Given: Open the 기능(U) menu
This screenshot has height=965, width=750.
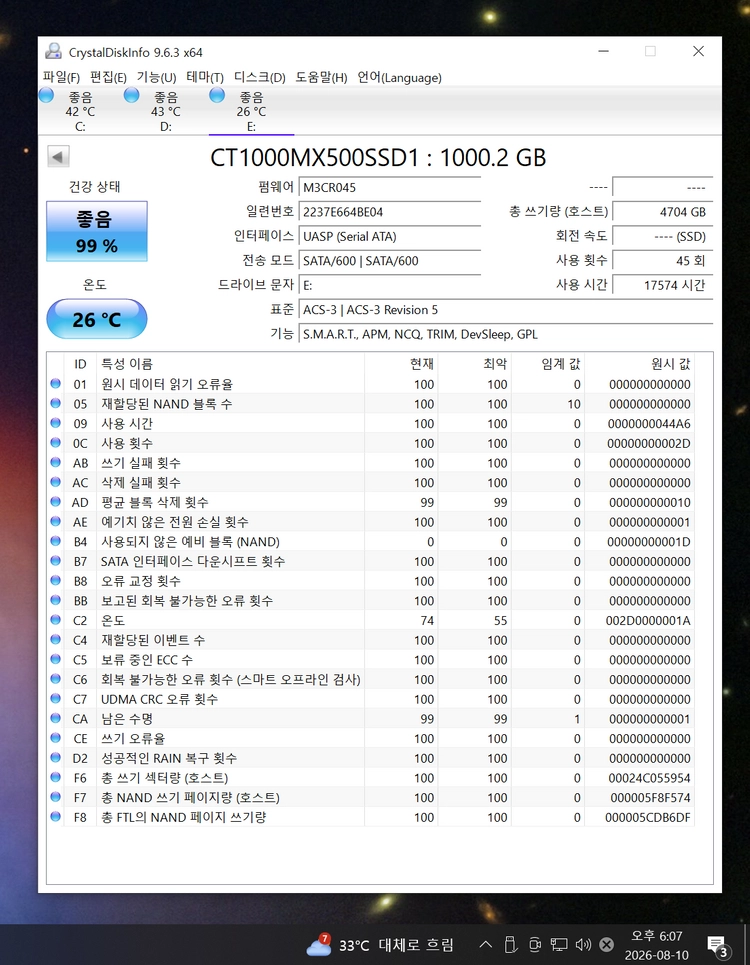Looking at the screenshot, I should click(156, 78).
